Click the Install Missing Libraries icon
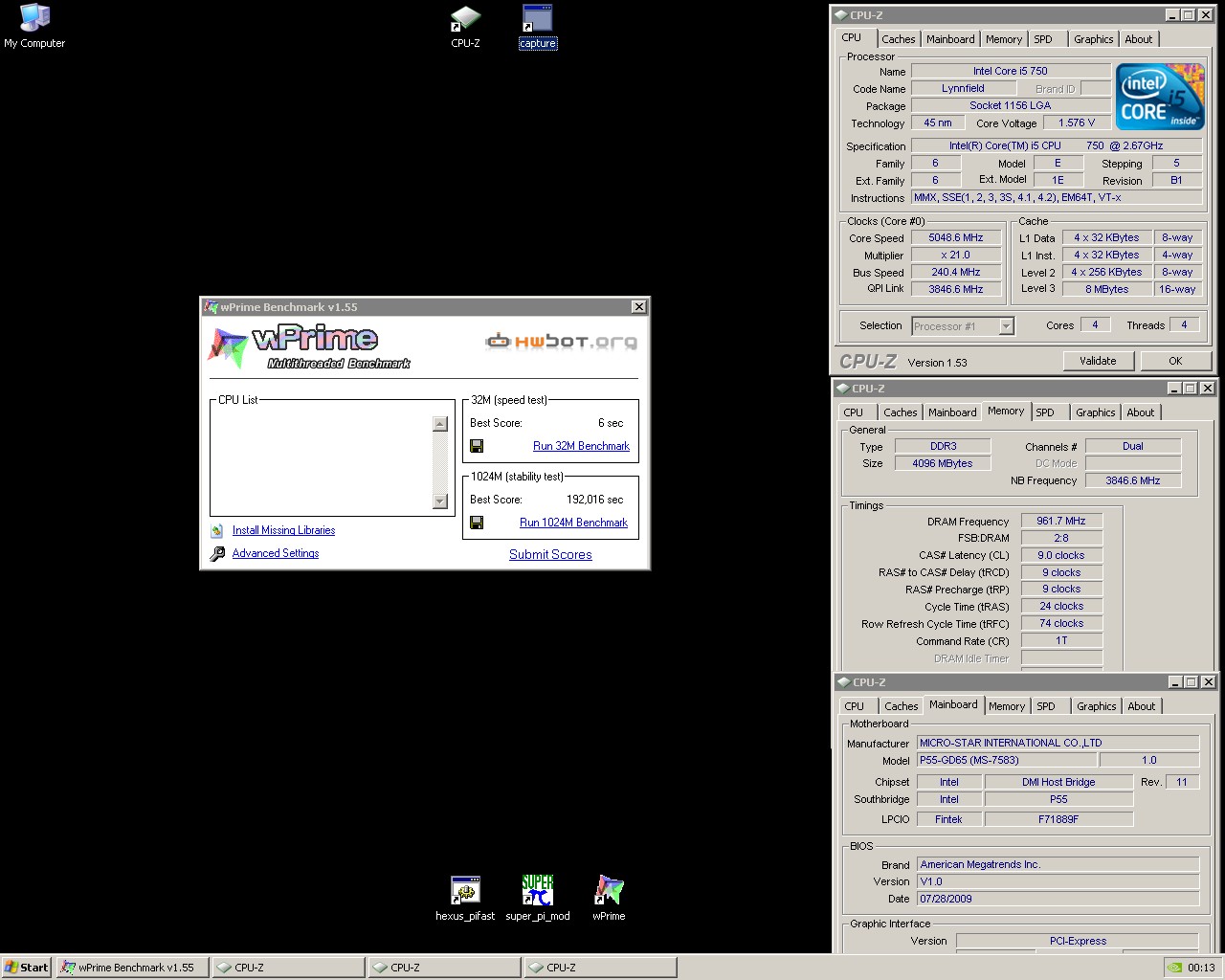This screenshot has width=1225, height=980. [217, 530]
